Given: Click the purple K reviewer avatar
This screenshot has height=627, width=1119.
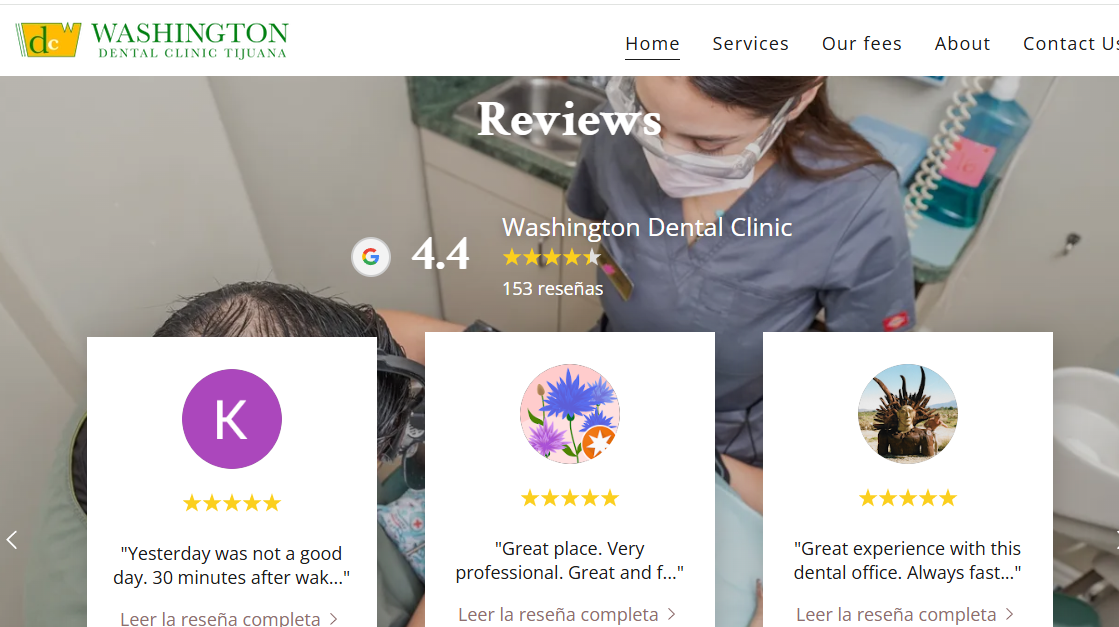Looking at the screenshot, I should point(232,419).
